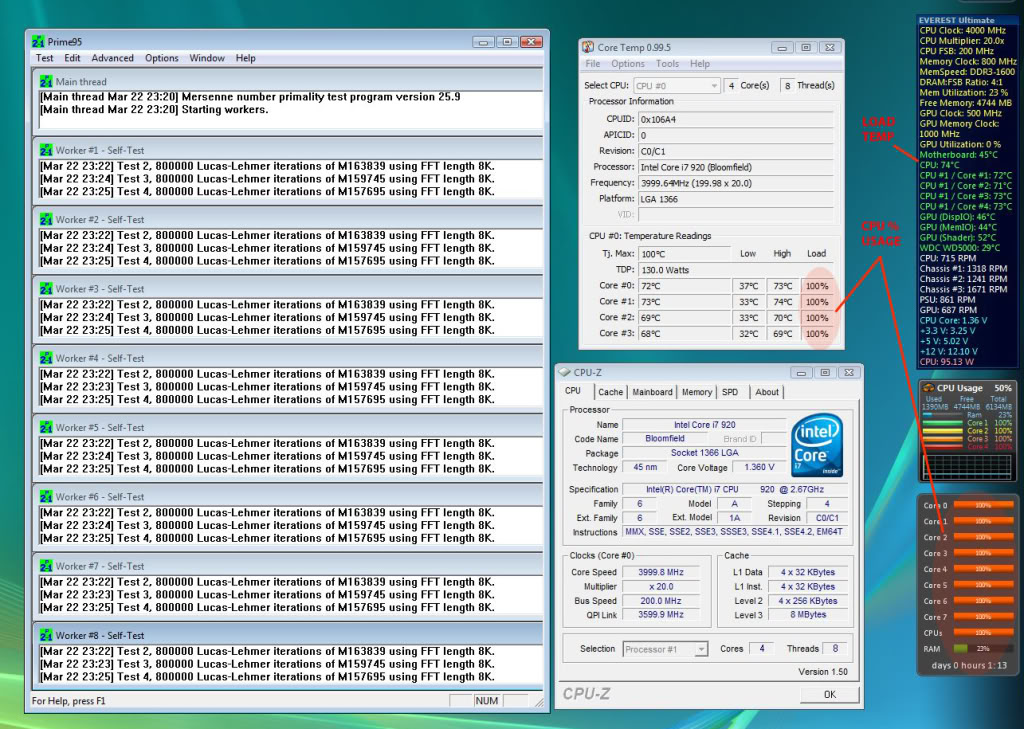Click the Worker #1 Self-Test icon
This screenshot has height=729, width=1024.
click(x=46, y=150)
